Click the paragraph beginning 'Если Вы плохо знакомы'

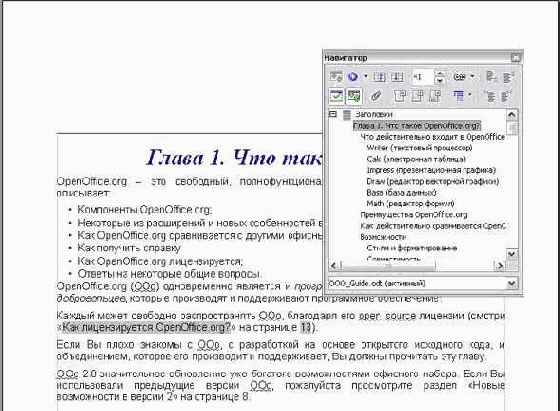280,350
